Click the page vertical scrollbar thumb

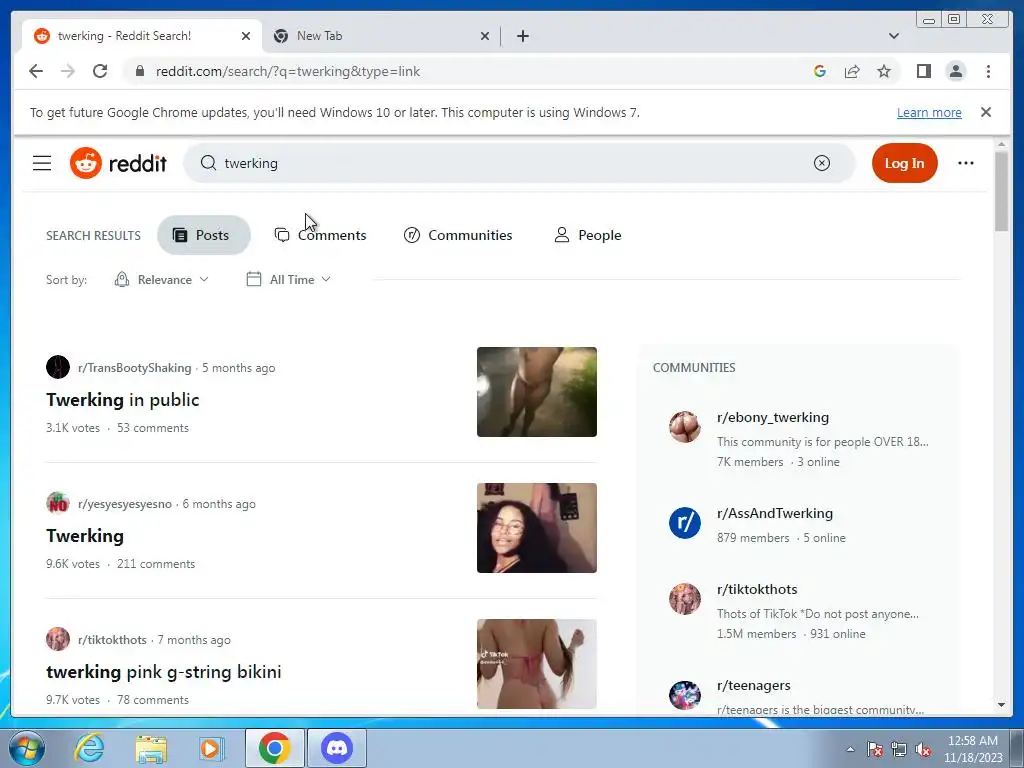(1001, 191)
